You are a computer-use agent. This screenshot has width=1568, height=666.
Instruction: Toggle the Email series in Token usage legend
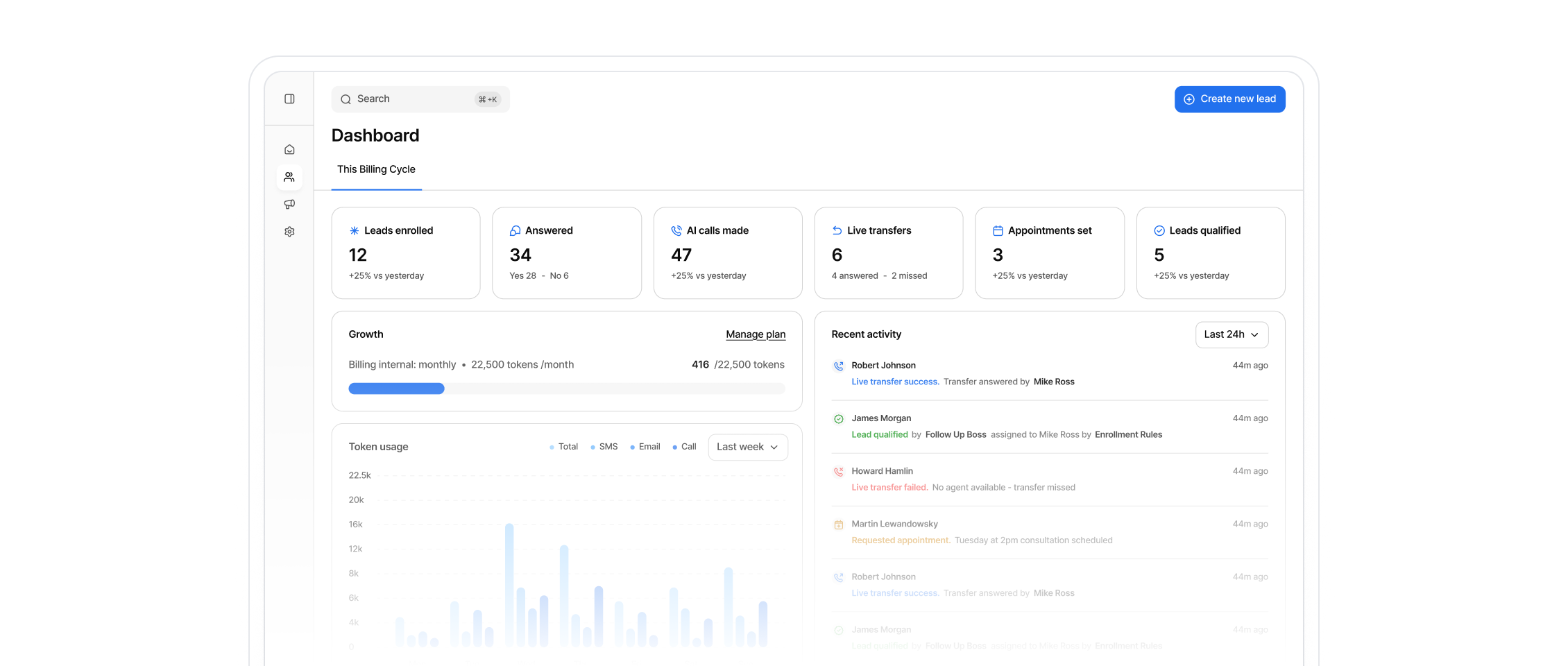pyautogui.click(x=645, y=447)
